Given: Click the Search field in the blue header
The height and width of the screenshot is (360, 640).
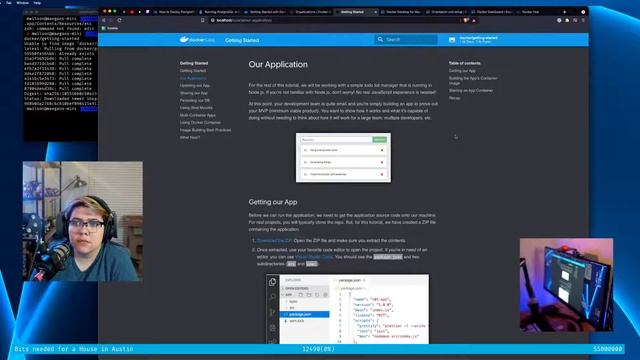Looking at the screenshot, I should click(406, 40).
